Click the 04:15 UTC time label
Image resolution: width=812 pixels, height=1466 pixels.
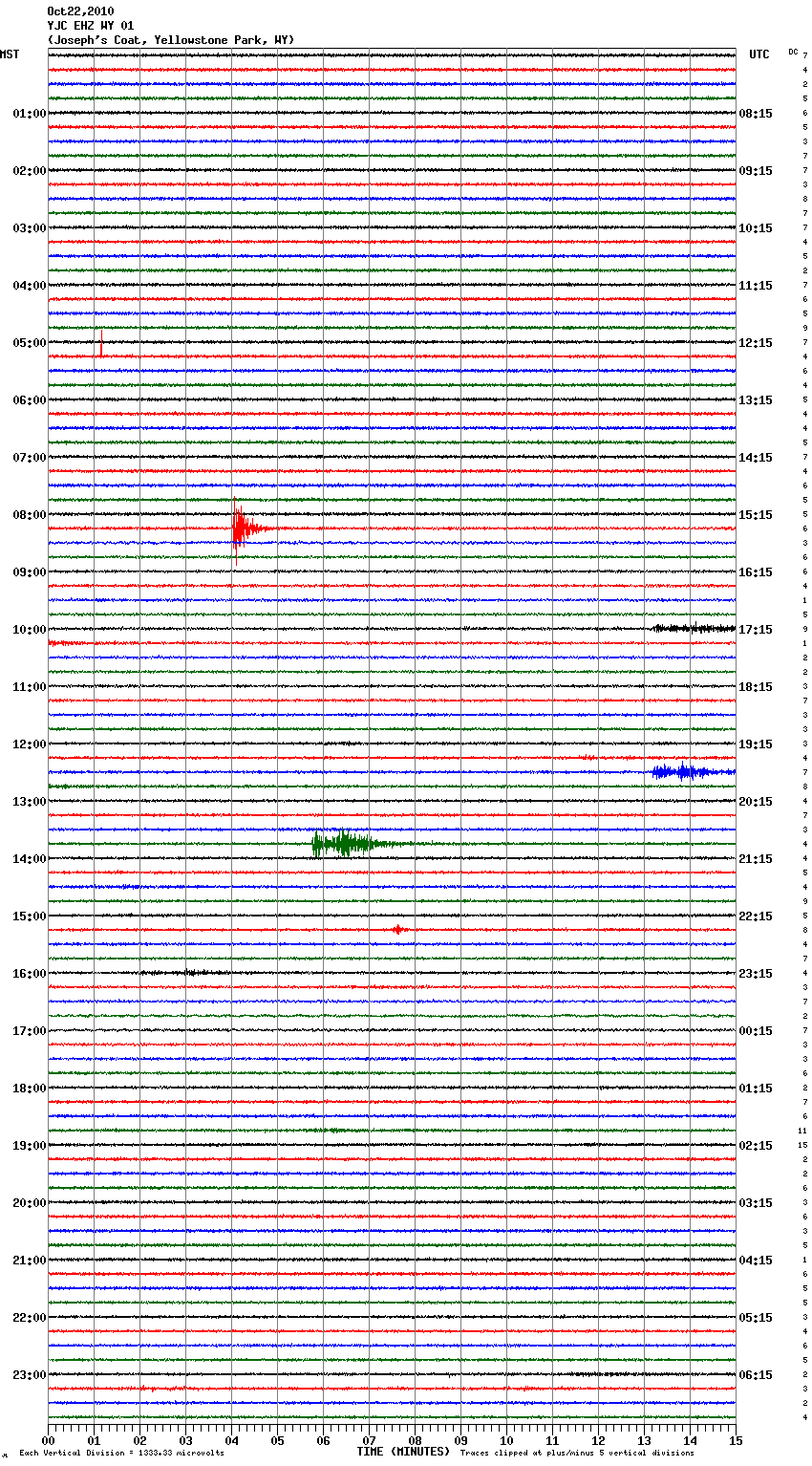(x=756, y=1261)
